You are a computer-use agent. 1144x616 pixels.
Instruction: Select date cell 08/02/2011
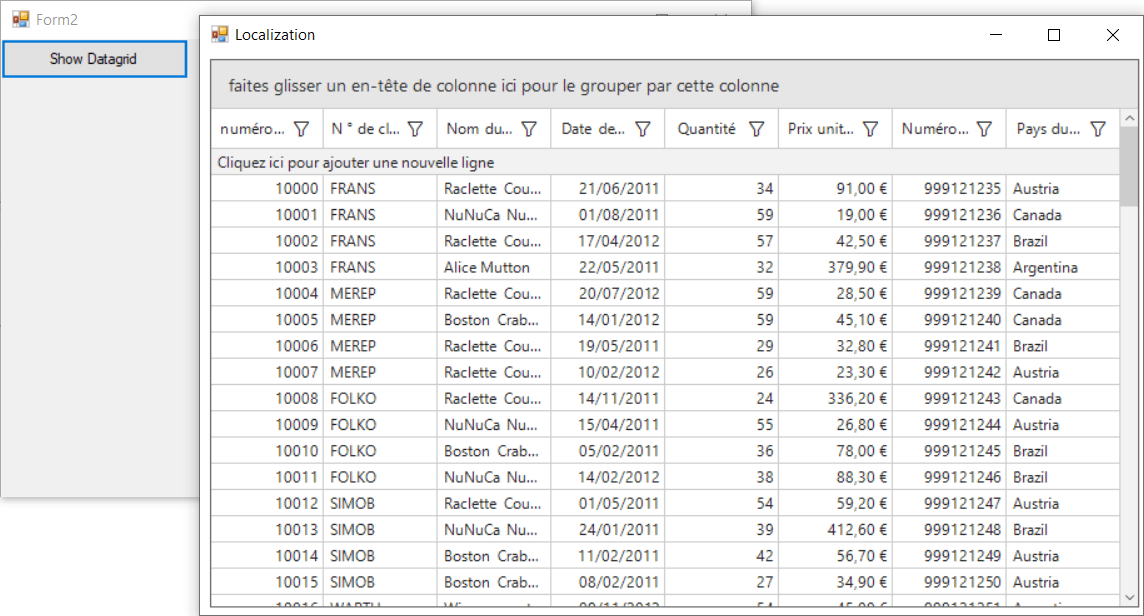click(608, 582)
